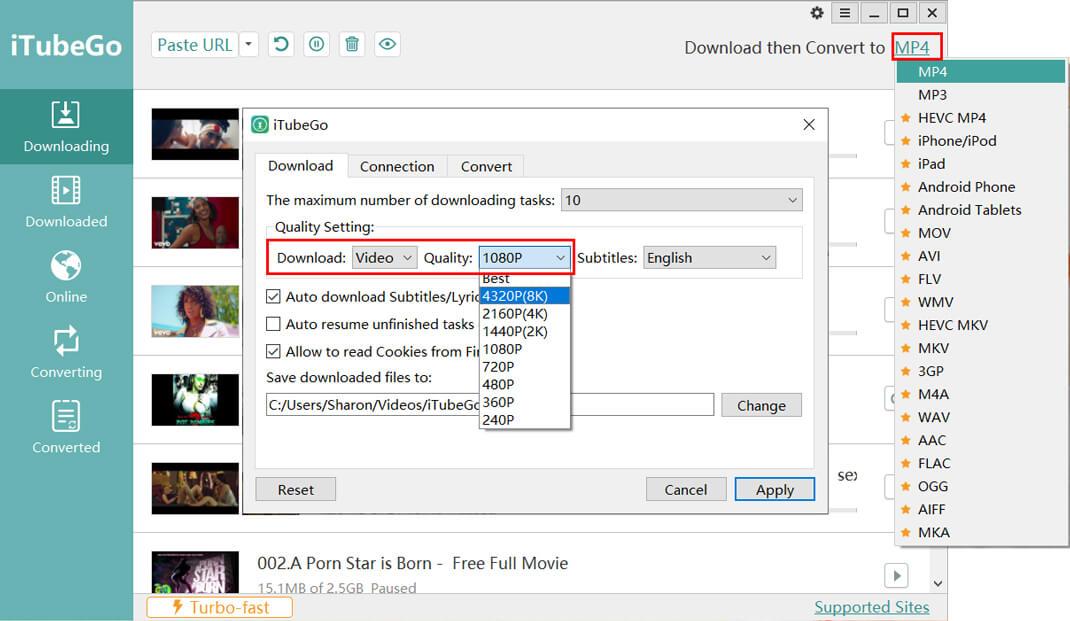Select 2160P(4K) quality option
This screenshot has width=1070, height=621.
click(x=524, y=314)
